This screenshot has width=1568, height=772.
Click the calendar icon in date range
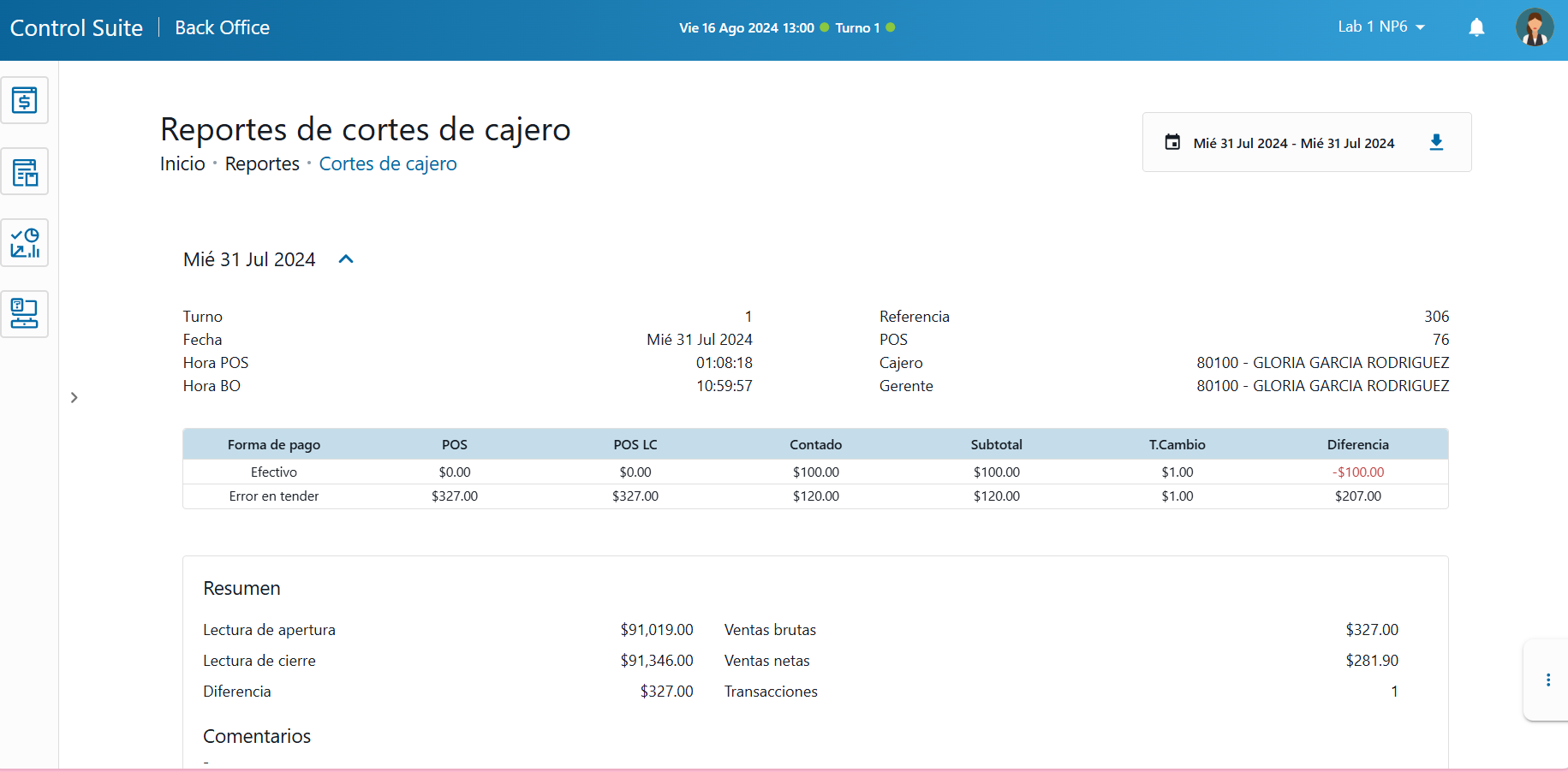[x=1172, y=143]
